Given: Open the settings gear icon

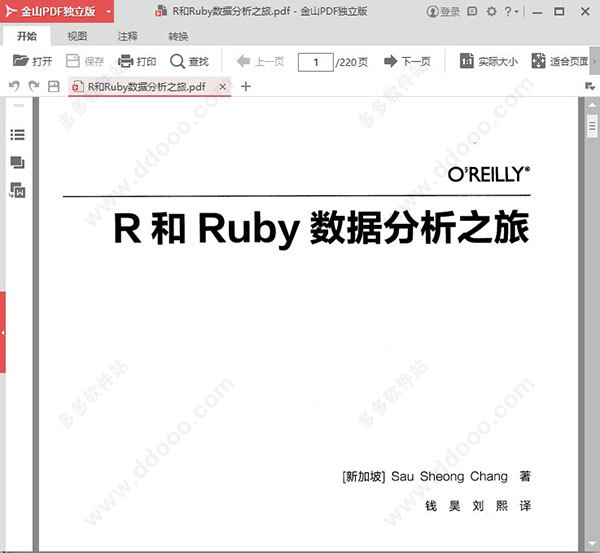Looking at the screenshot, I should coord(491,11).
